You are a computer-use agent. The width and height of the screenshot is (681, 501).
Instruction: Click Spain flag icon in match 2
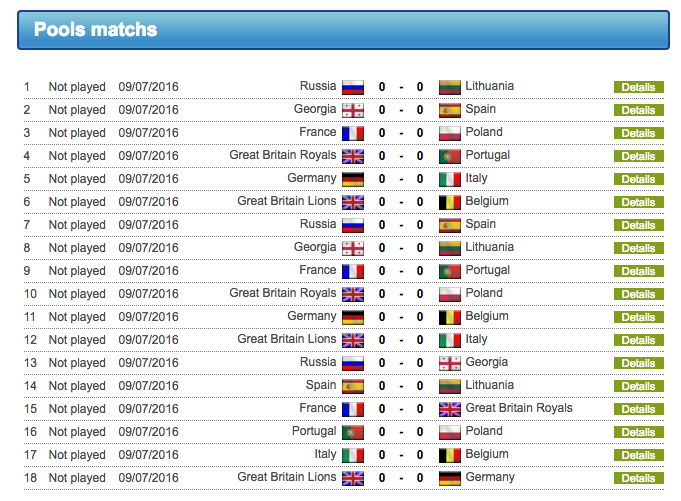click(x=450, y=110)
